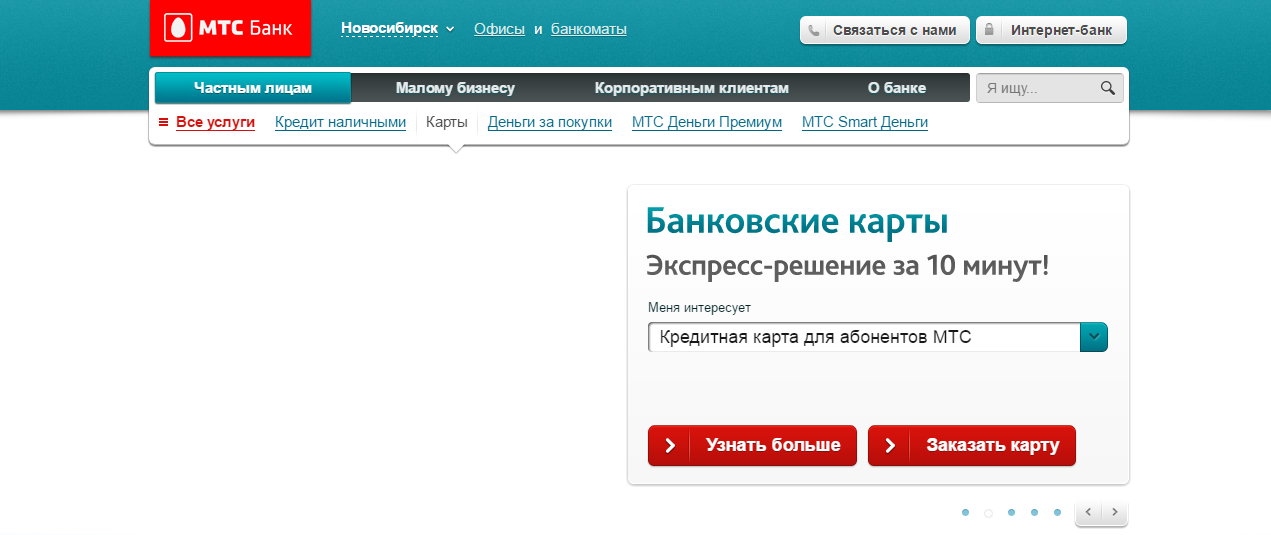Click the Банковские карты heading
Viewport: 1271px width, 535px height.
coord(797,220)
